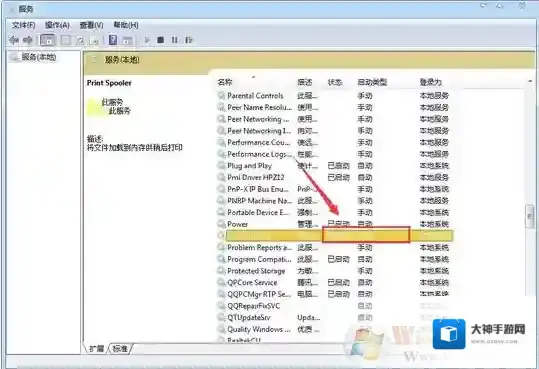Viewport: 539px width, 369px height.
Task: Click the Stop Service square icon
Action: 160,40
